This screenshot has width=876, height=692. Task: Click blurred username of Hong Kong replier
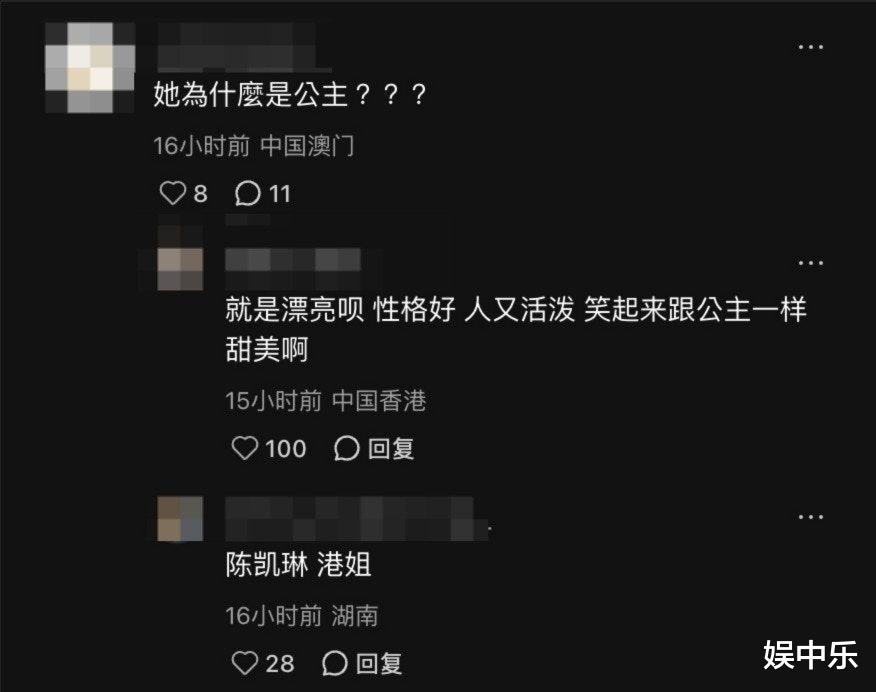tap(293, 261)
